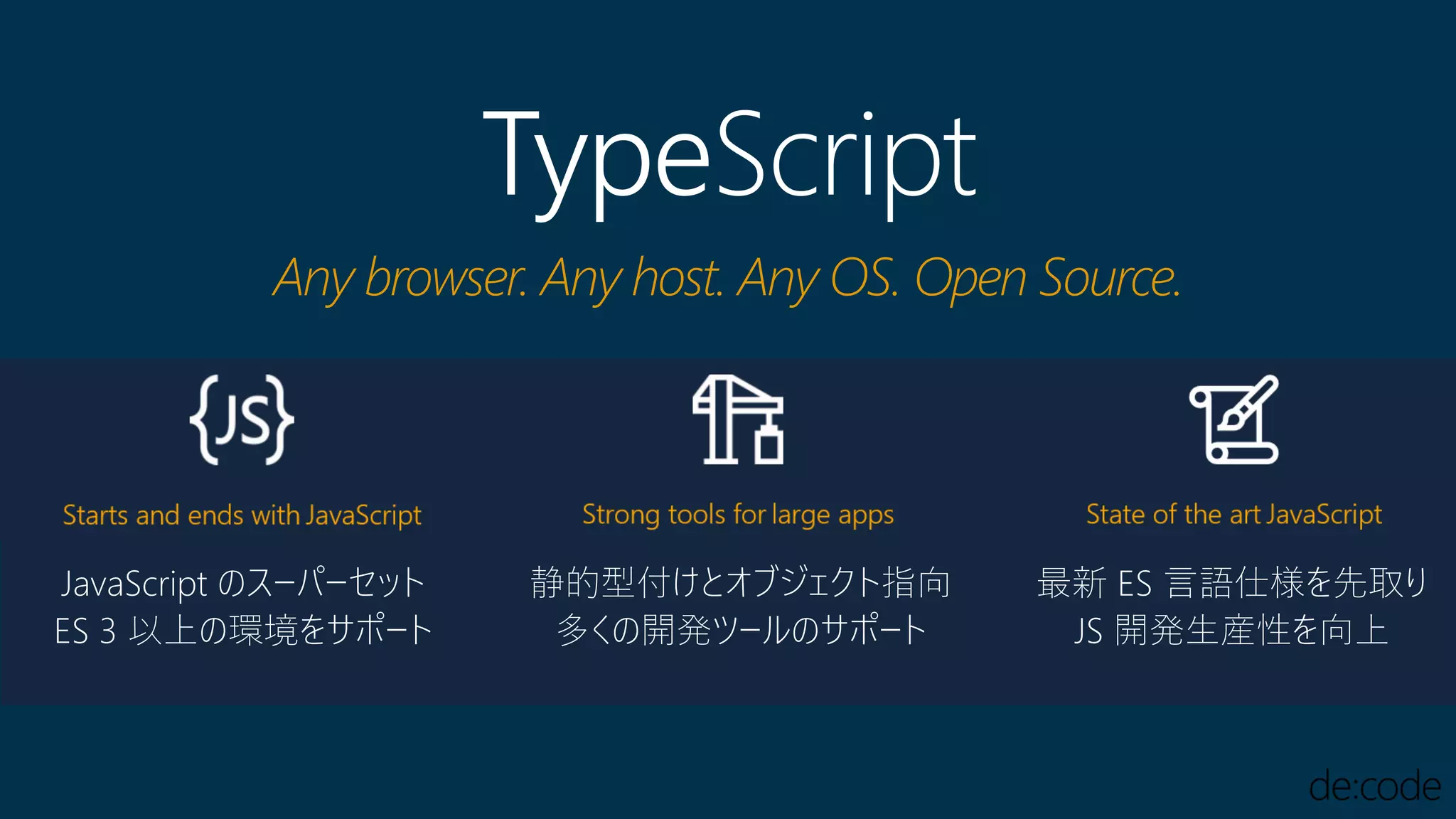This screenshot has width=1456, height=819.
Task: Click the {JS} curly braces icon
Action: [x=242, y=420]
